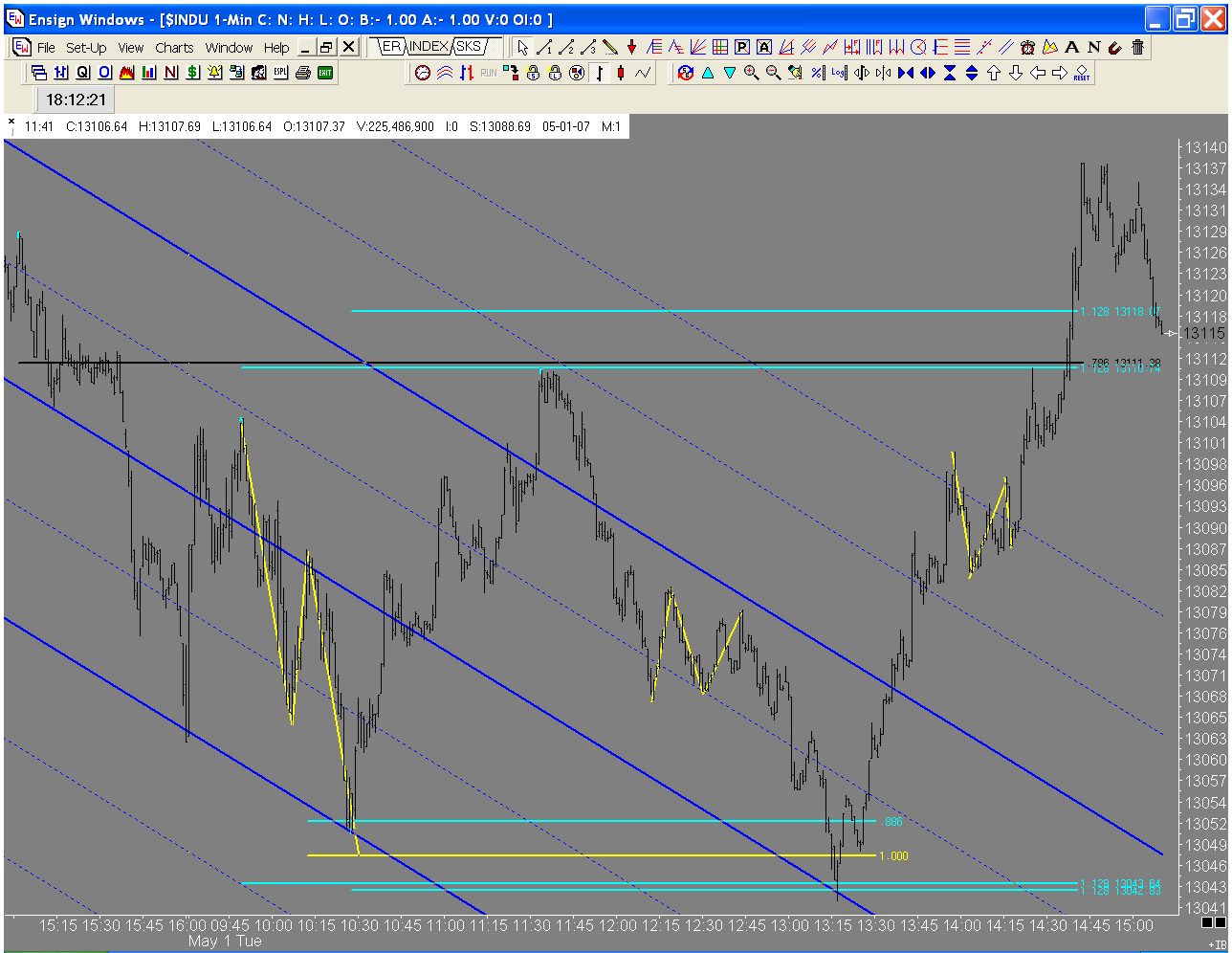Click the May 1 Tue date label

pyautogui.click(x=225, y=942)
